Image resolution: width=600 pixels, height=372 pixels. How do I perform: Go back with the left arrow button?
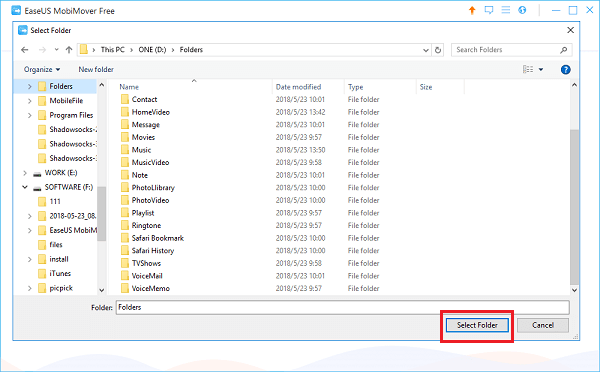[25, 50]
